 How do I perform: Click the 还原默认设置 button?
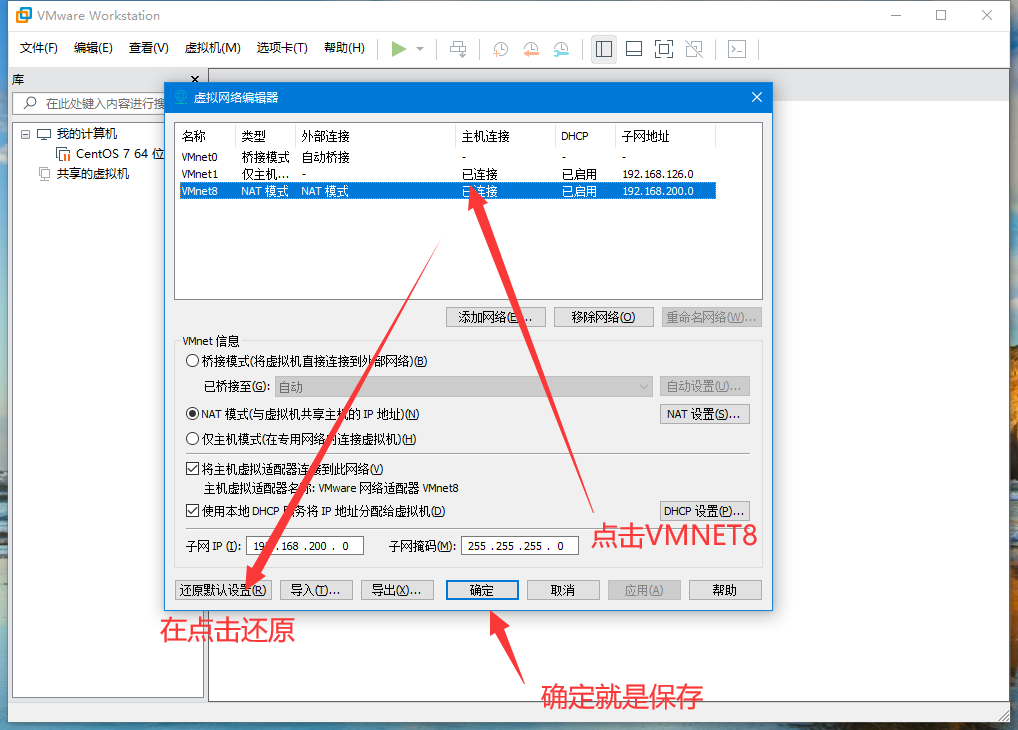click(x=222, y=590)
